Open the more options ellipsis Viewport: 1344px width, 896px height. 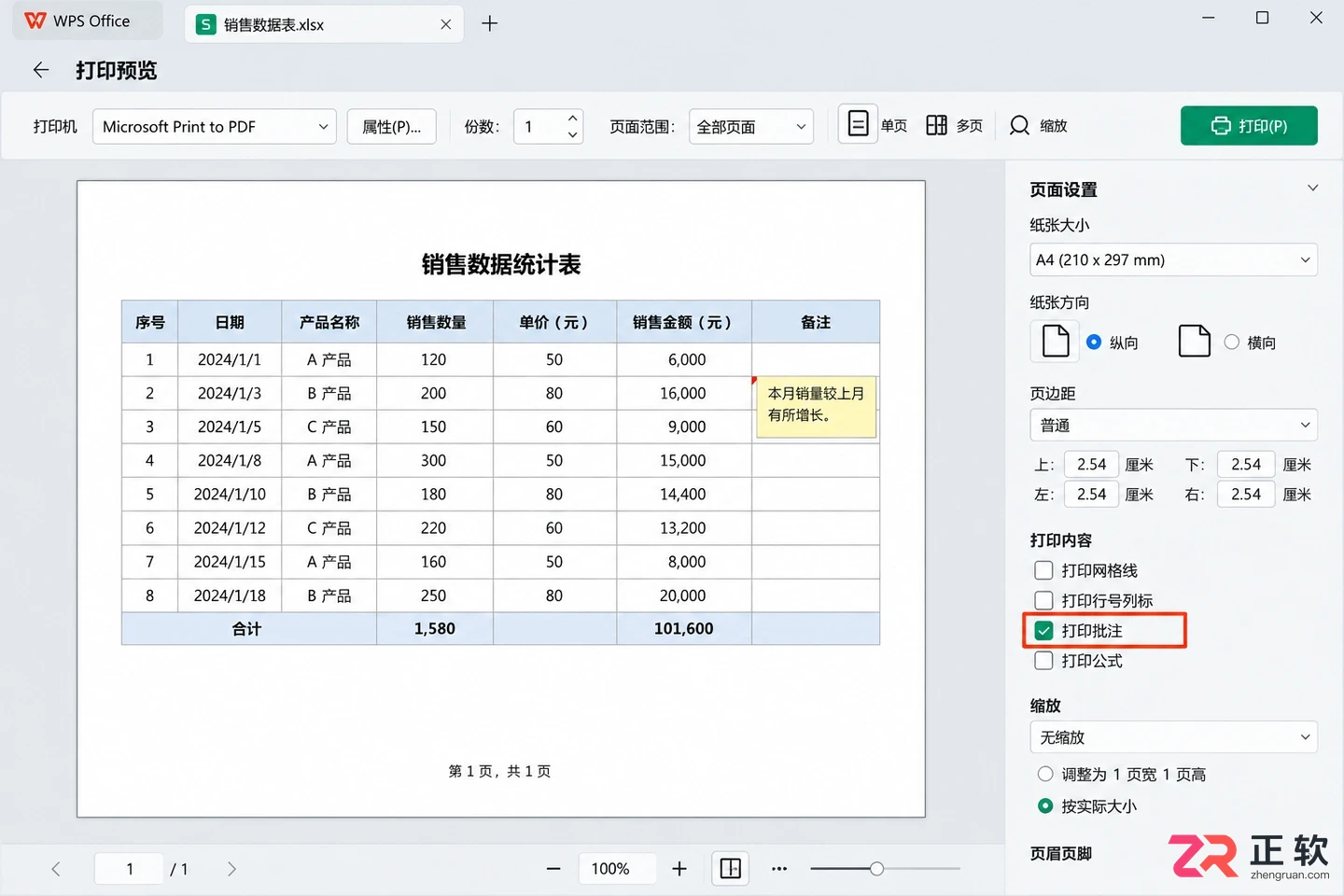coord(779,869)
